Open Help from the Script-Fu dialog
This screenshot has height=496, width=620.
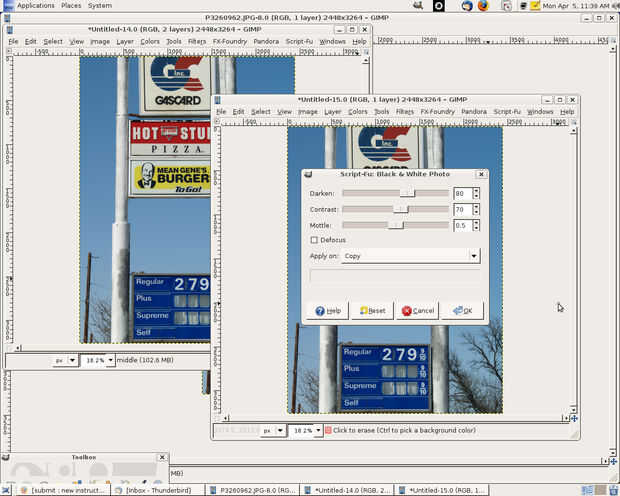click(x=328, y=311)
